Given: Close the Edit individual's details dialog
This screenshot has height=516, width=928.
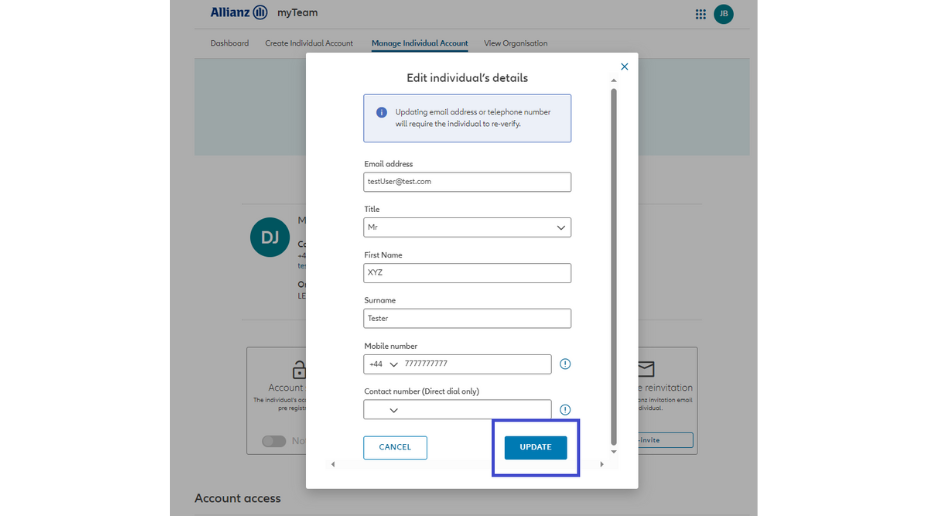Looking at the screenshot, I should tap(624, 67).
